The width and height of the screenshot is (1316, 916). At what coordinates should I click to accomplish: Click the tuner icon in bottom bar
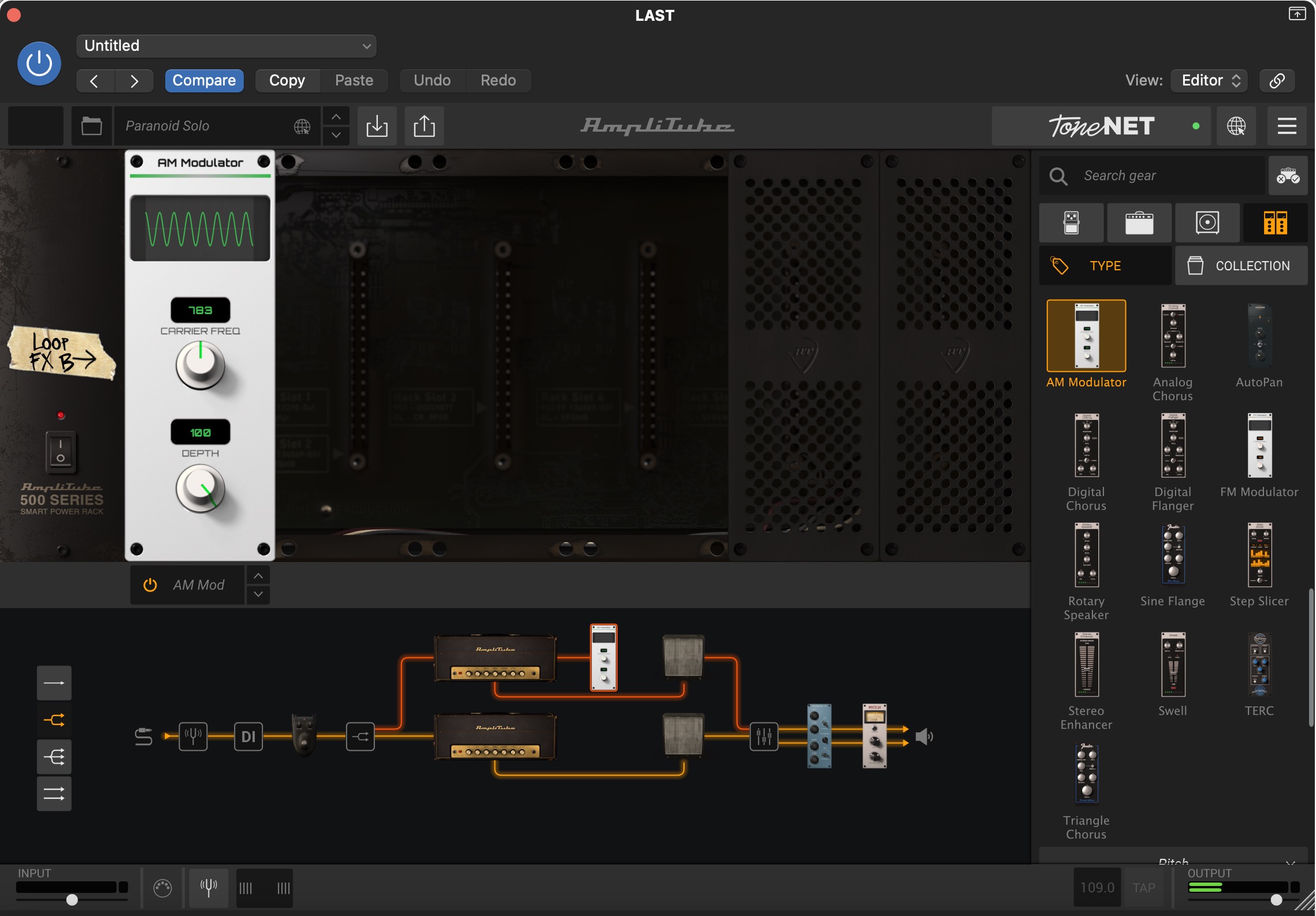coord(209,888)
